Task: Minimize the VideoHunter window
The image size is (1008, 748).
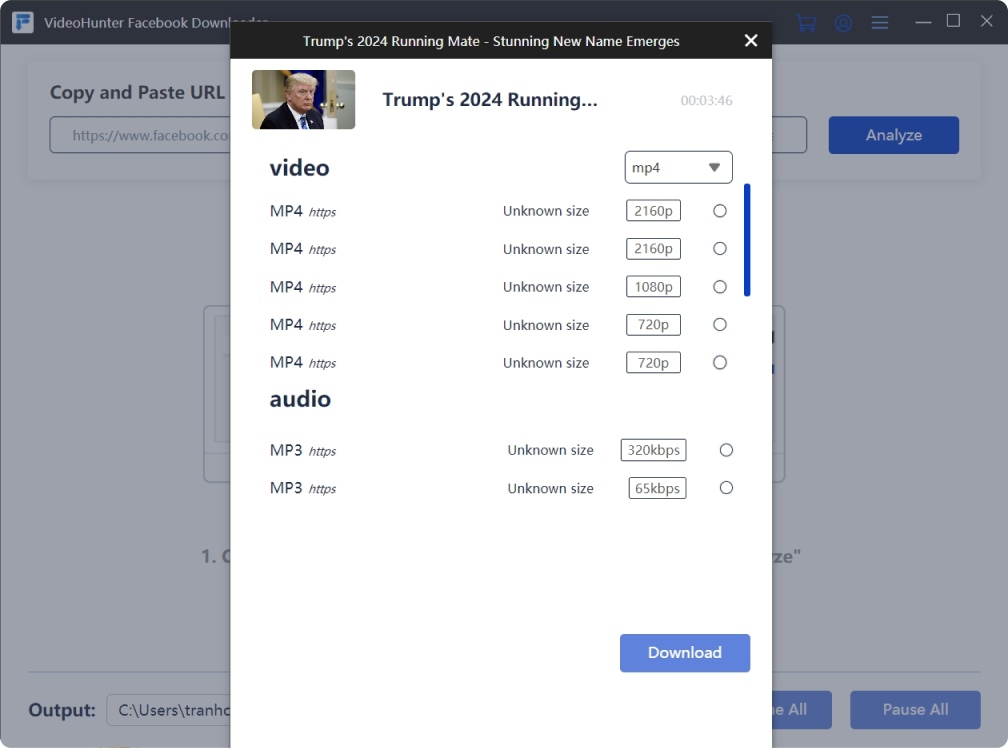Action: [x=923, y=22]
